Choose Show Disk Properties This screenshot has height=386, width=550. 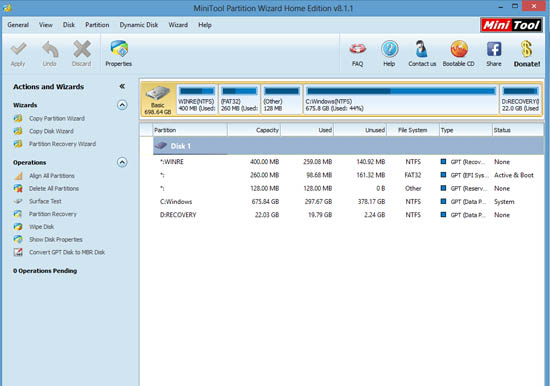pyautogui.click(x=56, y=239)
